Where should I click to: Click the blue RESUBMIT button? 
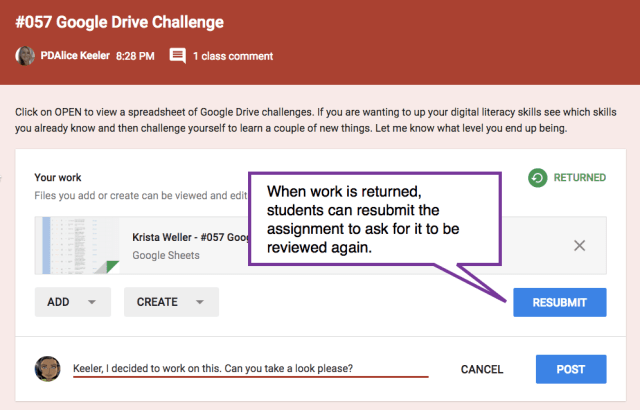click(560, 302)
